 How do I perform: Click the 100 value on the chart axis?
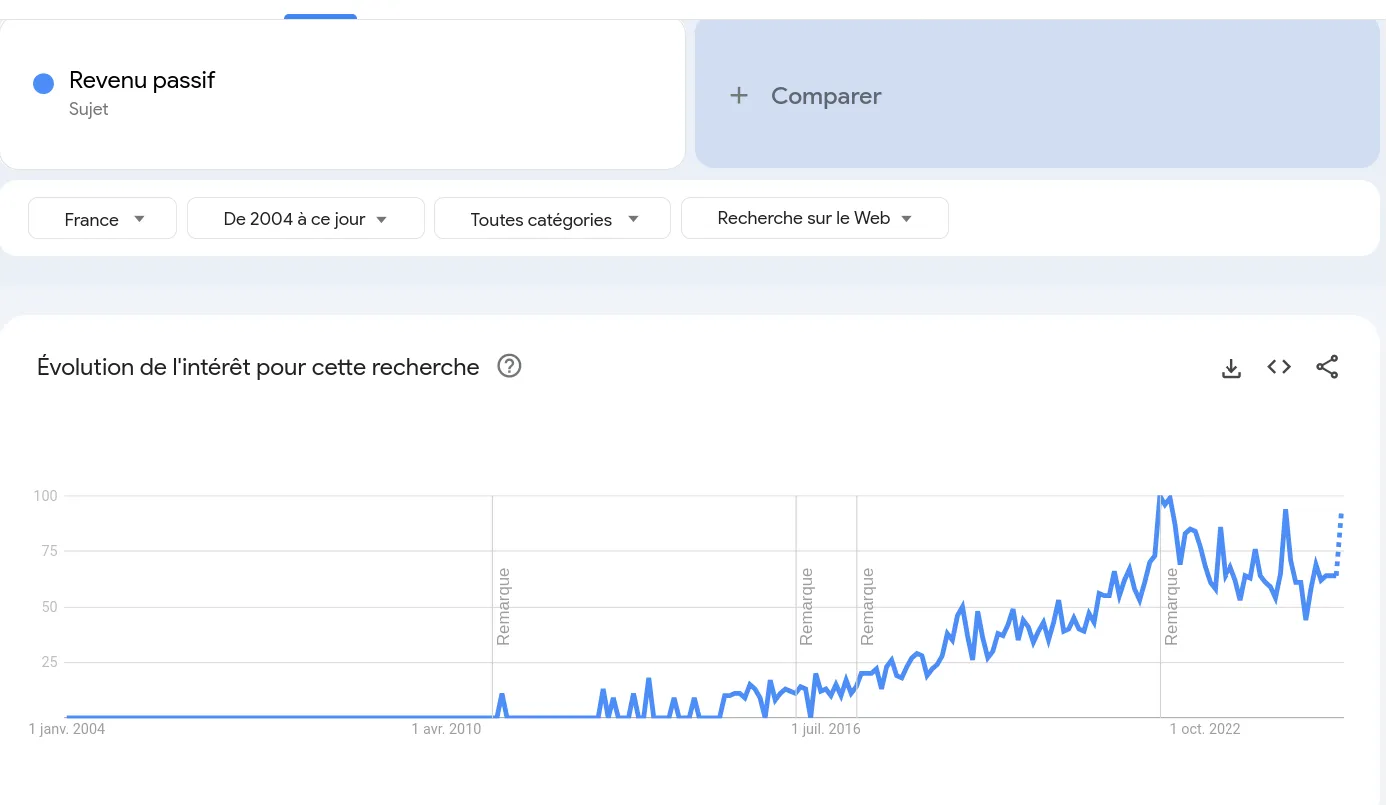click(45, 495)
